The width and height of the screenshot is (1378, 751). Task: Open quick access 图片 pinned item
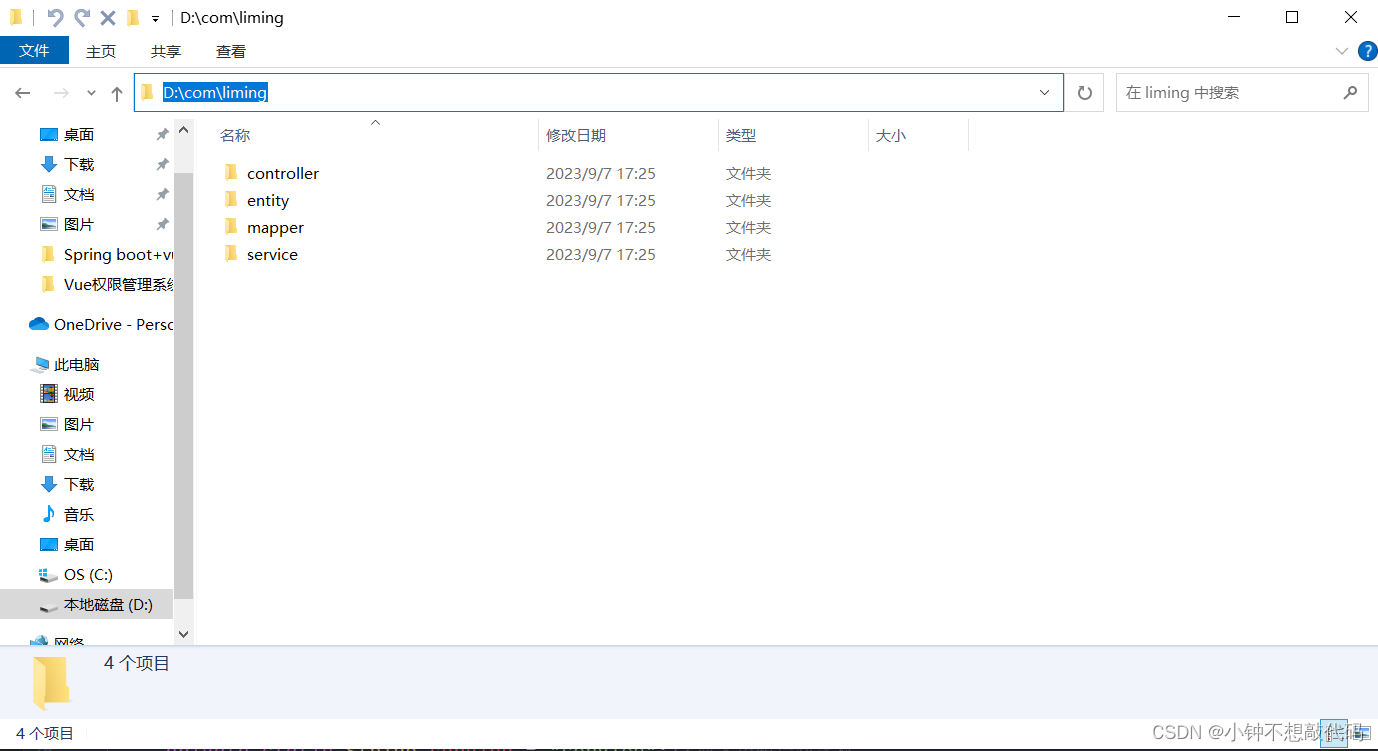79,224
